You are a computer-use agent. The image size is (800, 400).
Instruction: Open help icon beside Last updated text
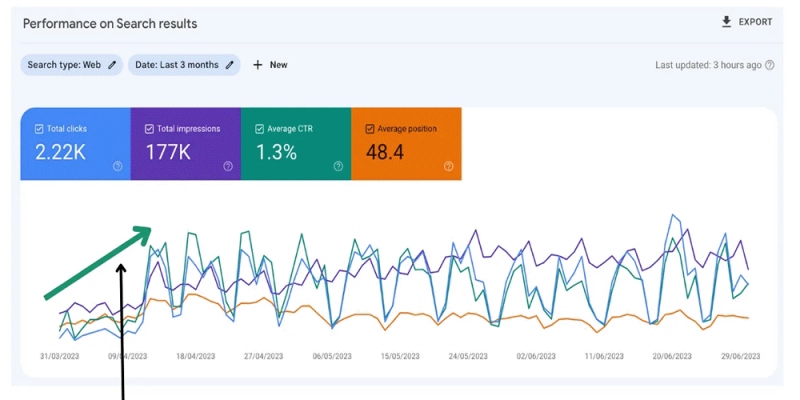point(769,65)
